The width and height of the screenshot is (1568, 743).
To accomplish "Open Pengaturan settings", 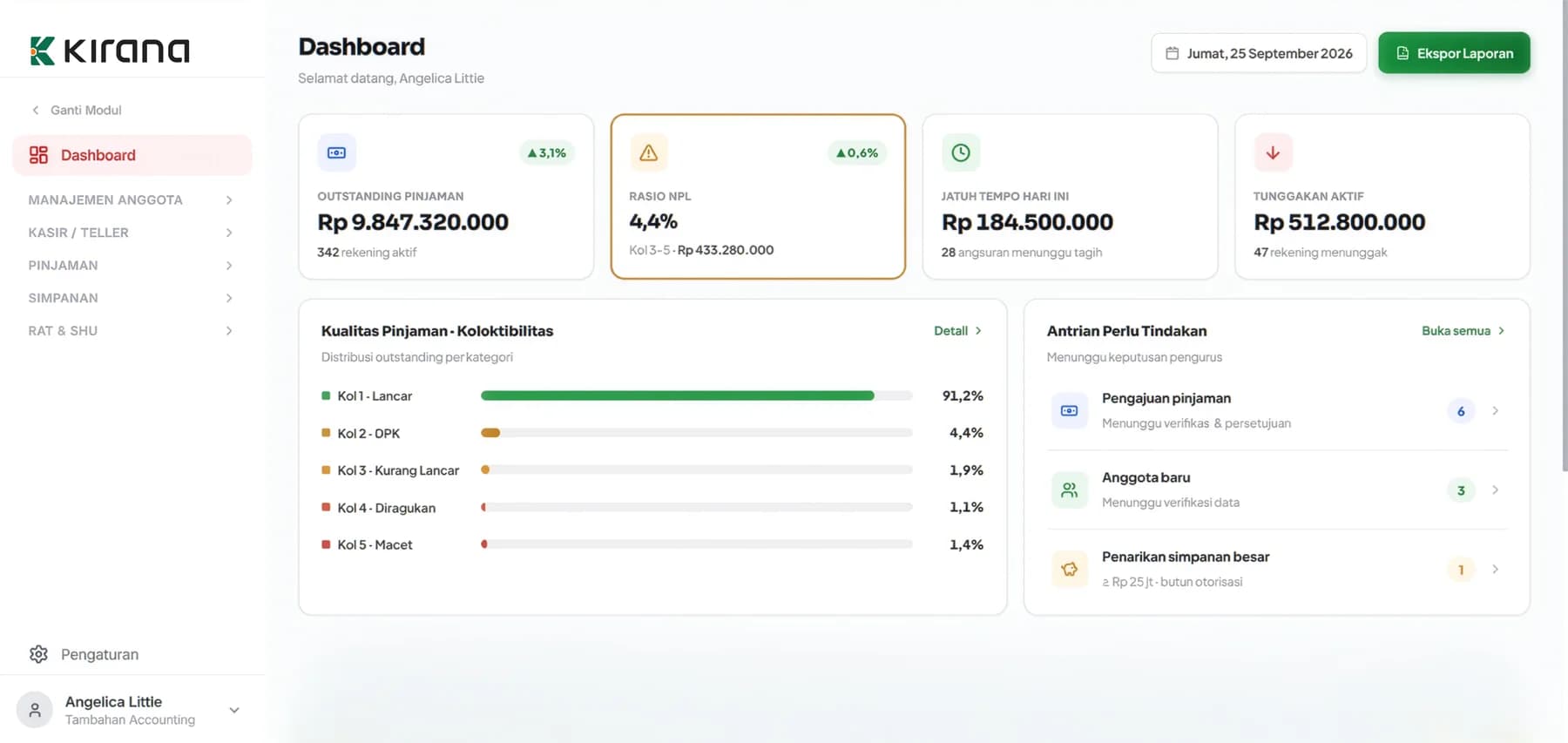I will [x=84, y=654].
